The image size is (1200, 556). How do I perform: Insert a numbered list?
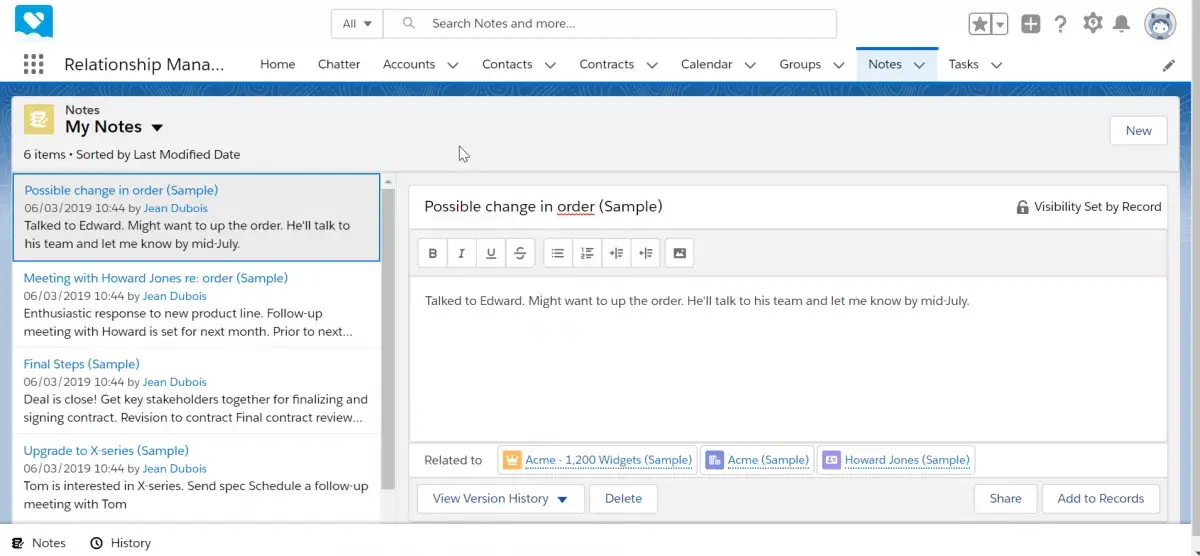[587, 253]
